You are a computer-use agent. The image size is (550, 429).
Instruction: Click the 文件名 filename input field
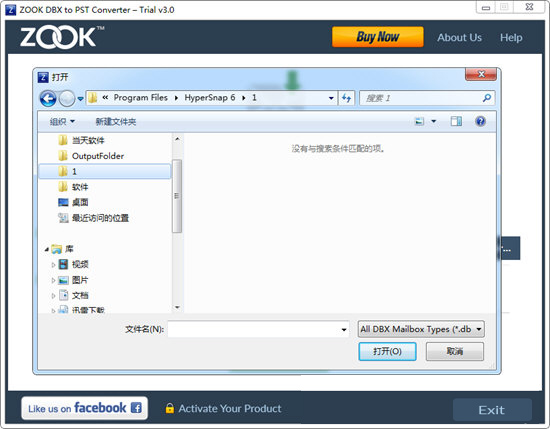point(258,329)
